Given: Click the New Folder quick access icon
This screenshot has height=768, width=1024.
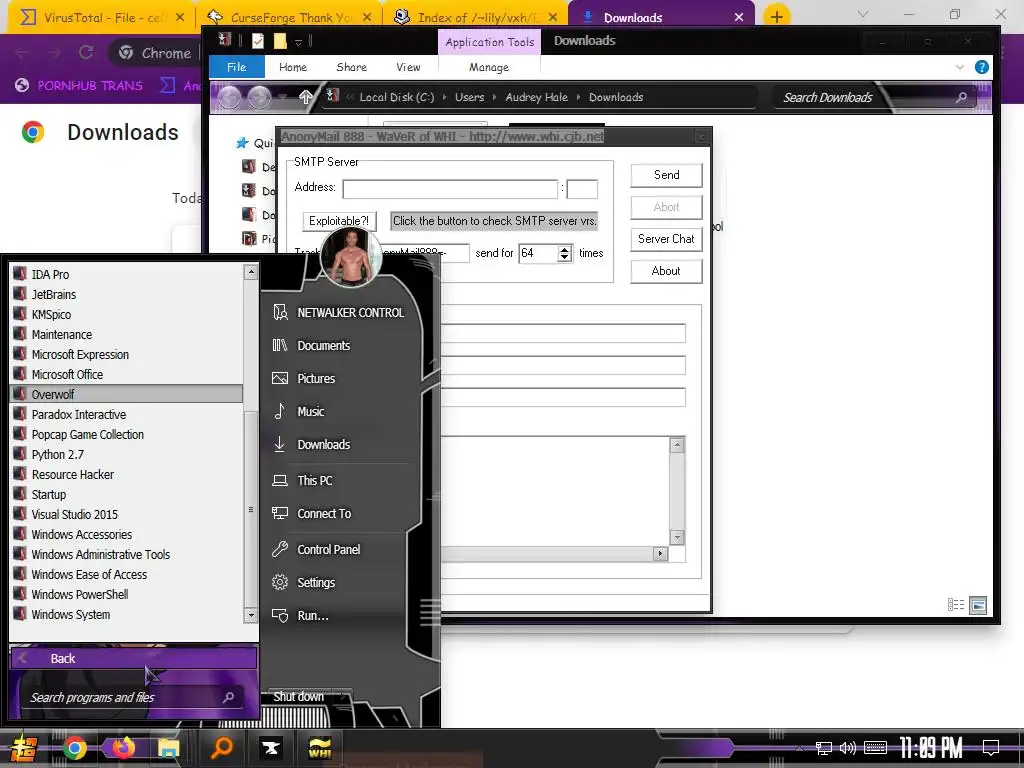Looking at the screenshot, I should pos(280,41).
